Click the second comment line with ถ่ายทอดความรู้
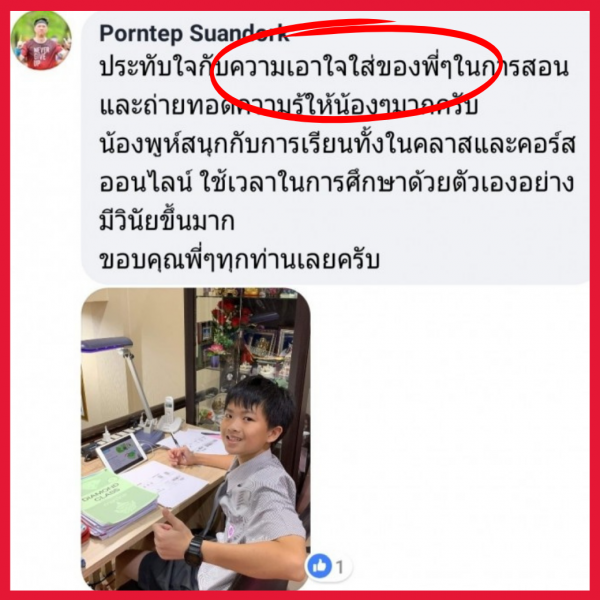 click(289, 106)
